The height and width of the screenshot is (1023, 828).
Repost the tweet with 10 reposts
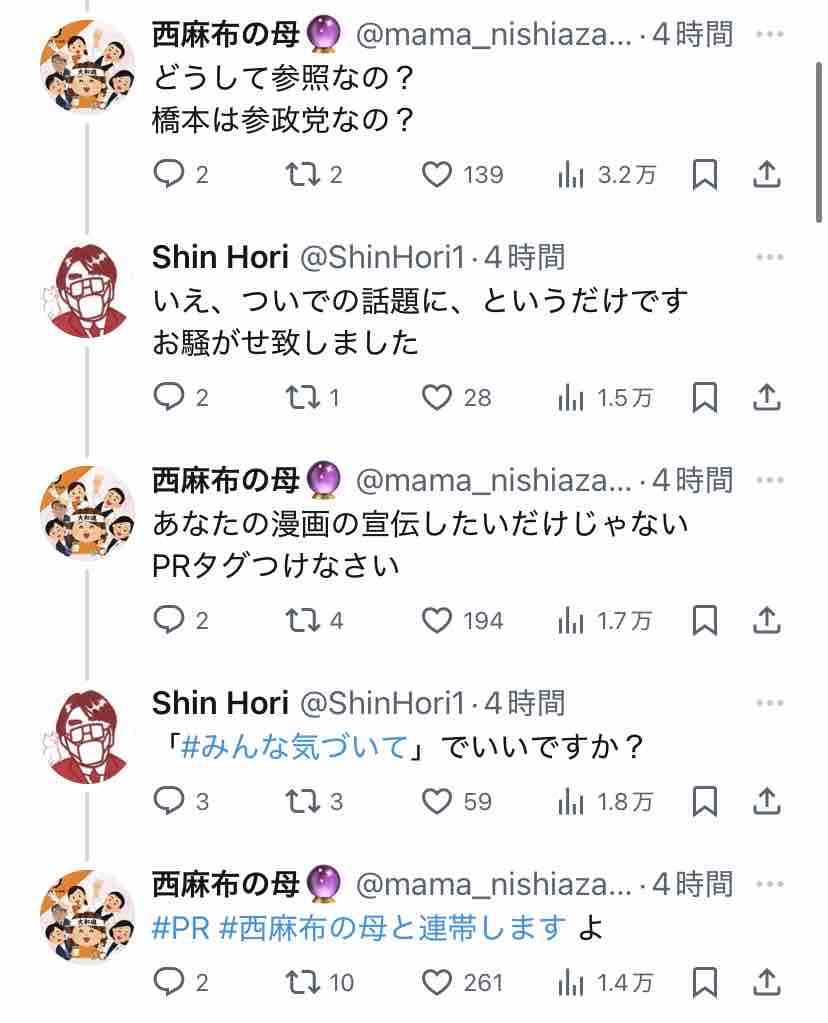(x=303, y=982)
